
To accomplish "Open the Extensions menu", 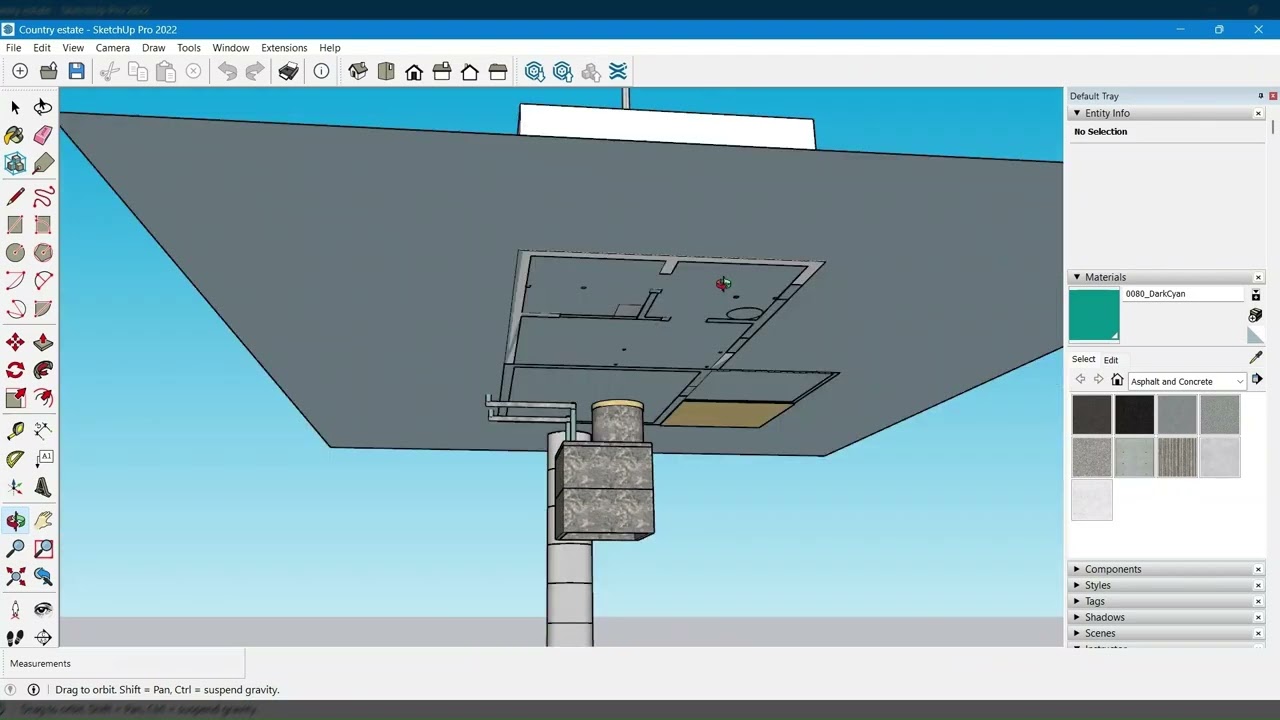I will point(284,48).
